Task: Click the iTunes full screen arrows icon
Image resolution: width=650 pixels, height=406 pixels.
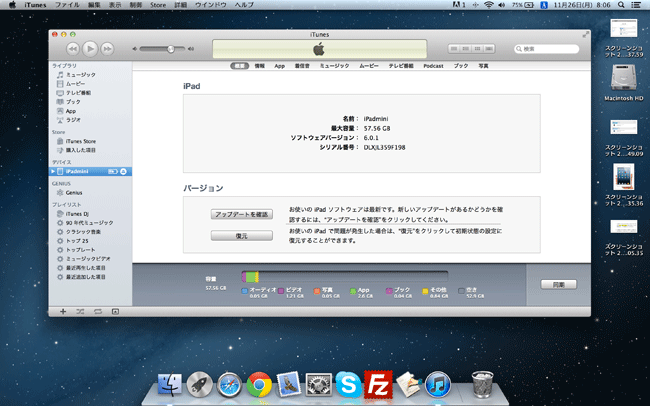Action: click(x=585, y=35)
